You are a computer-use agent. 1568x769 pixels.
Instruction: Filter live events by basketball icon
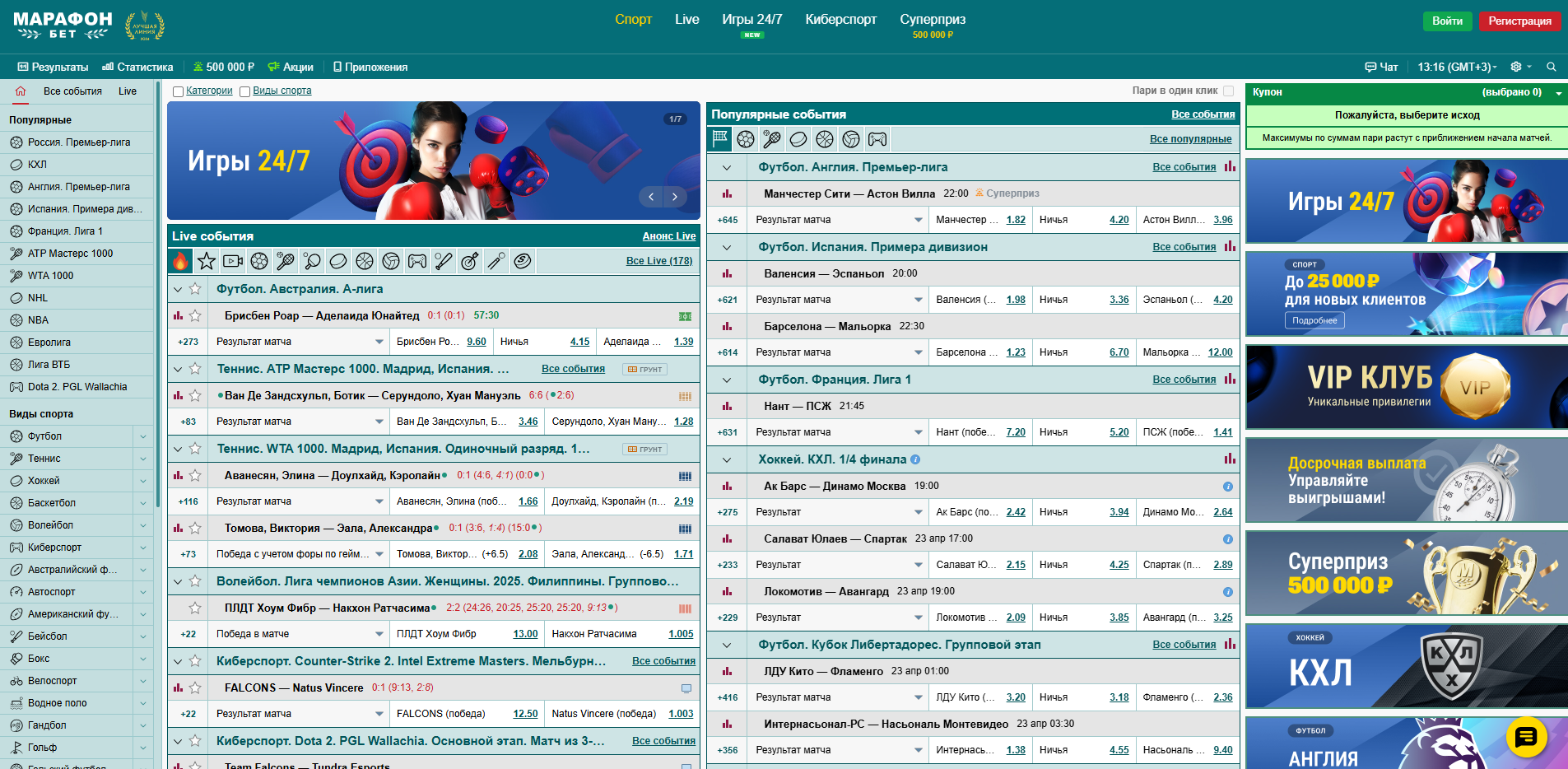click(365, 261)
